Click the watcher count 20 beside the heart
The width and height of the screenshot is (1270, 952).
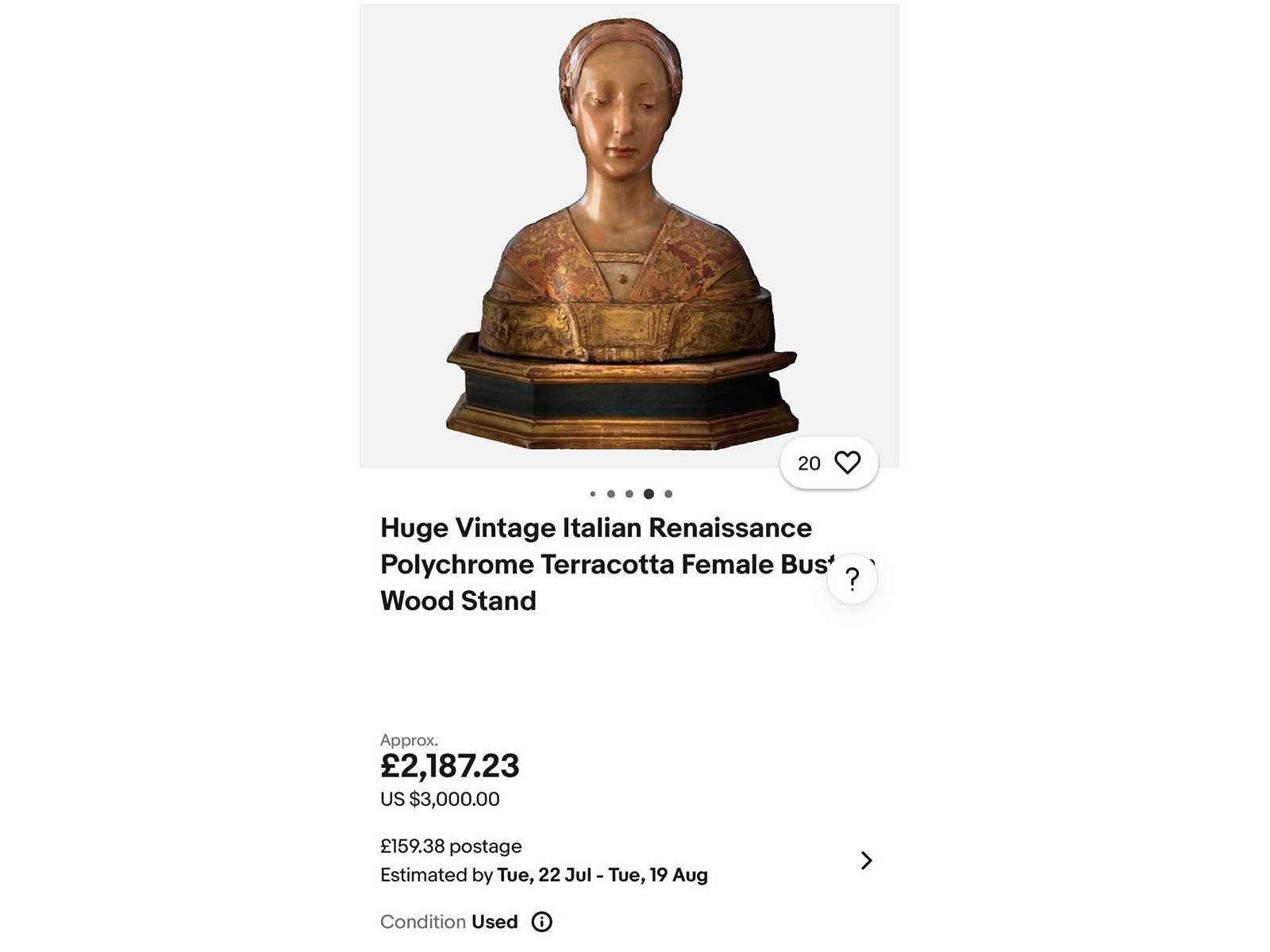809,463
